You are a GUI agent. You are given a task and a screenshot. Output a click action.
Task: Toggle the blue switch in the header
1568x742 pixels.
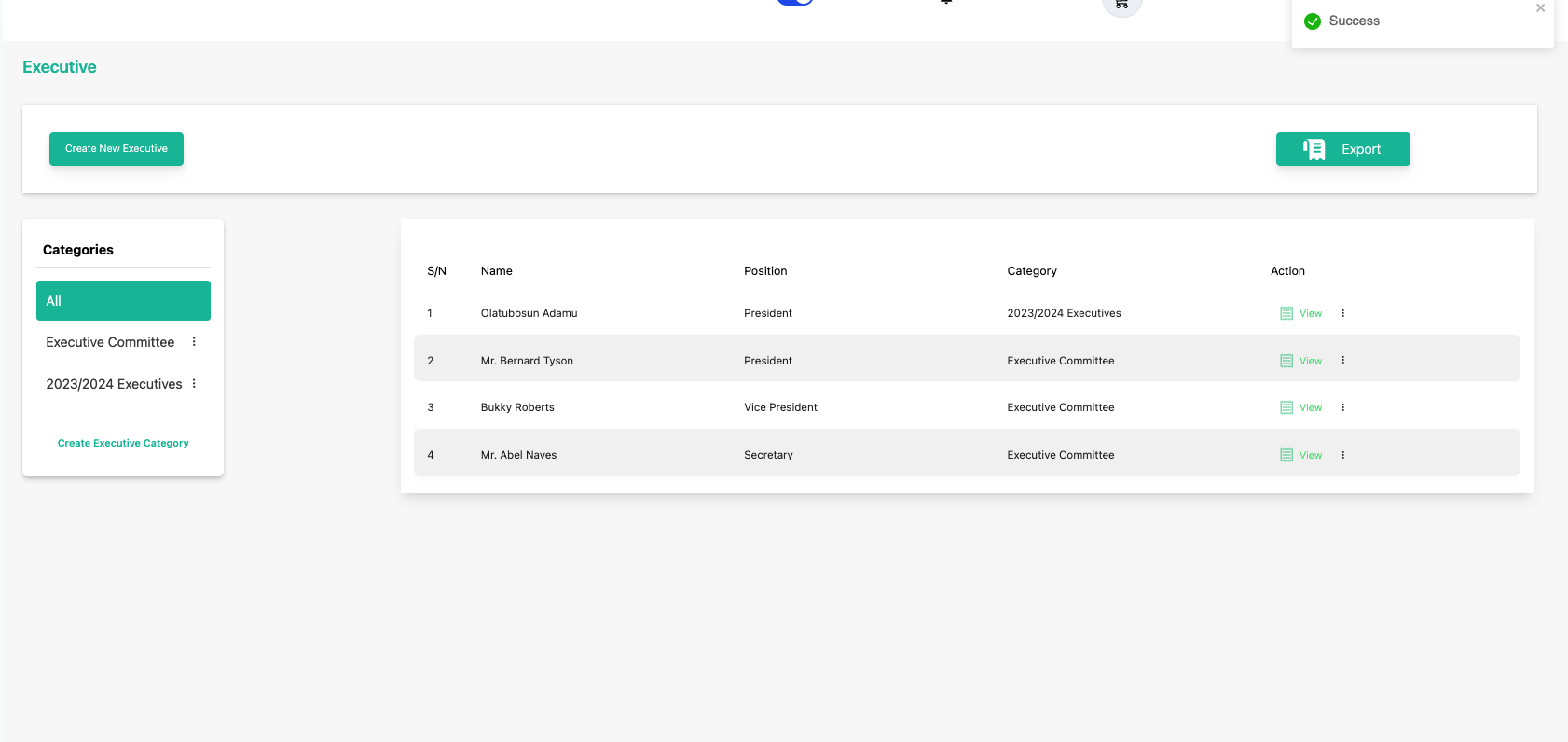795,2
